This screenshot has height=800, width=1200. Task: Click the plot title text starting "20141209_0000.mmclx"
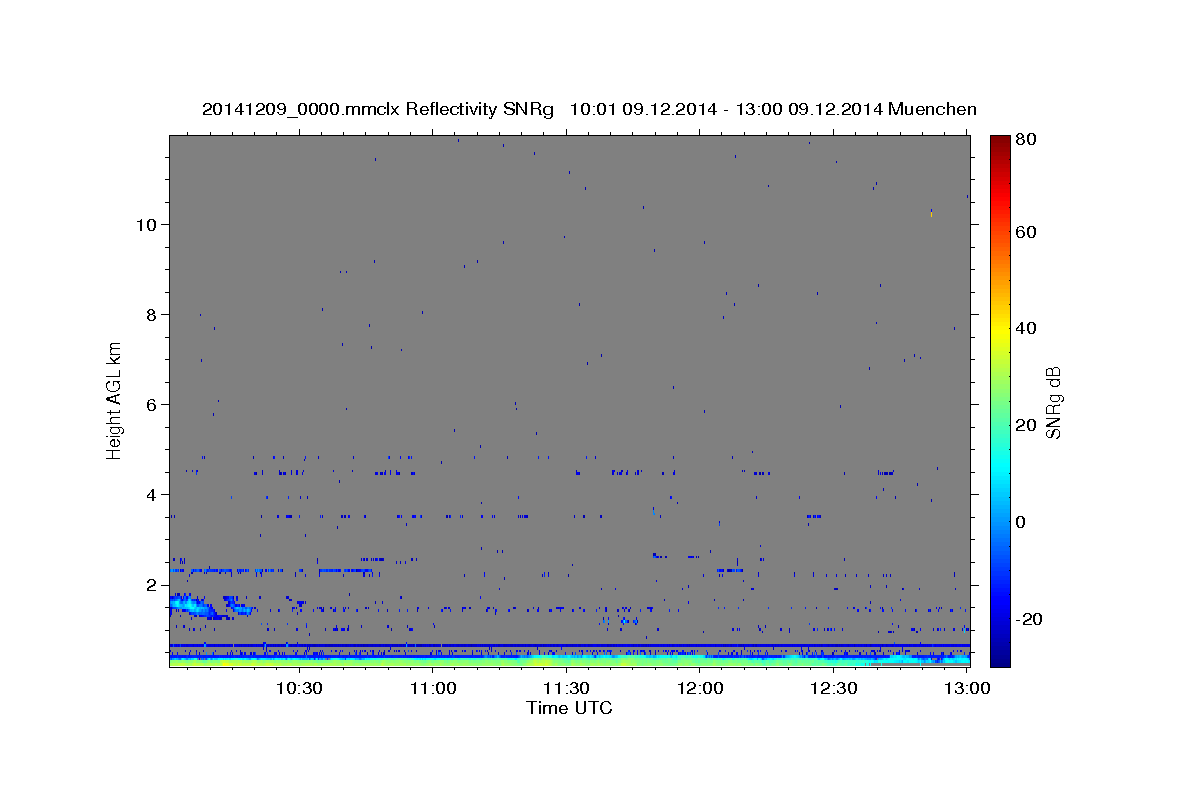(x=589, y=109)
